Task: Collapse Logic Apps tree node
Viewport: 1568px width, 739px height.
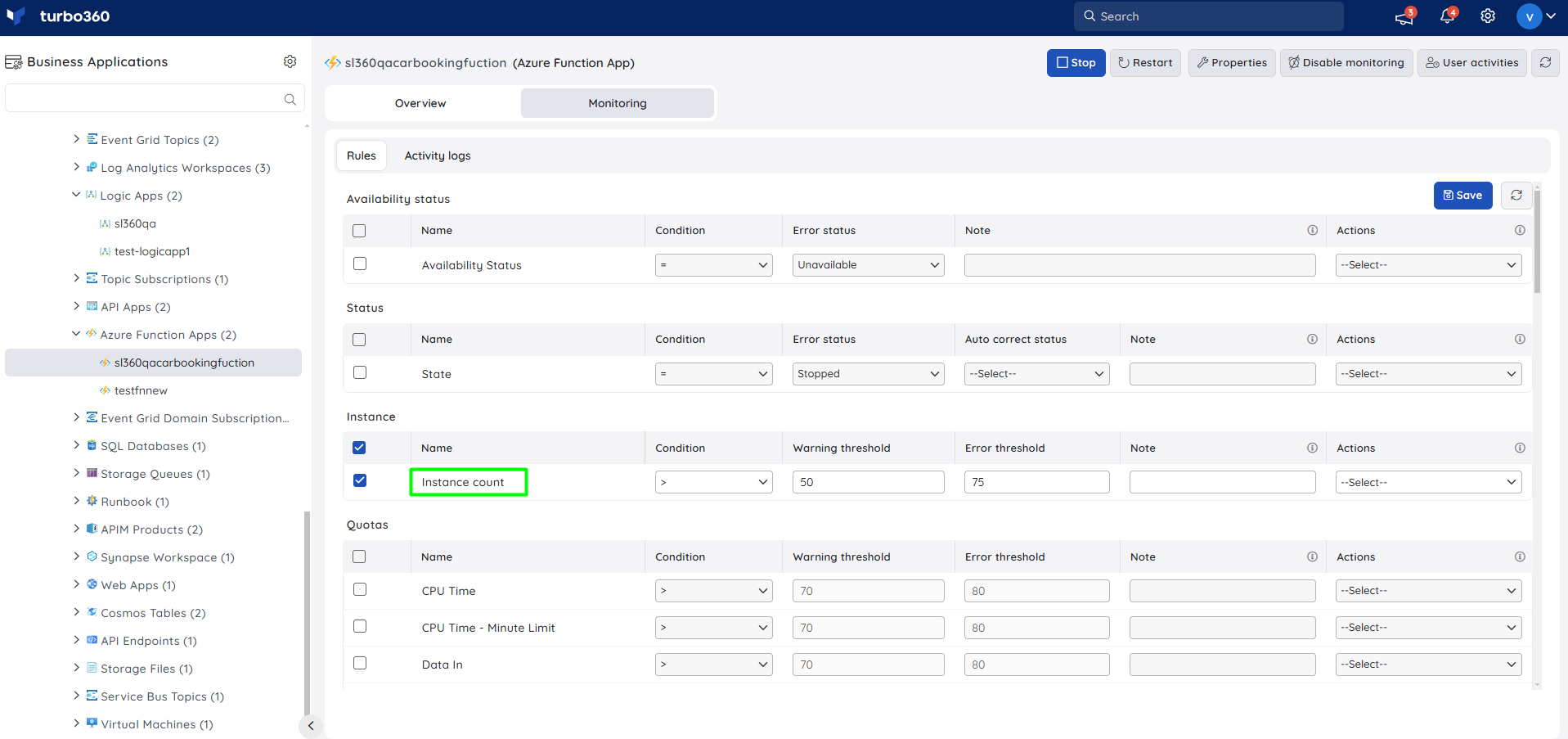Action: coord(76,195)
